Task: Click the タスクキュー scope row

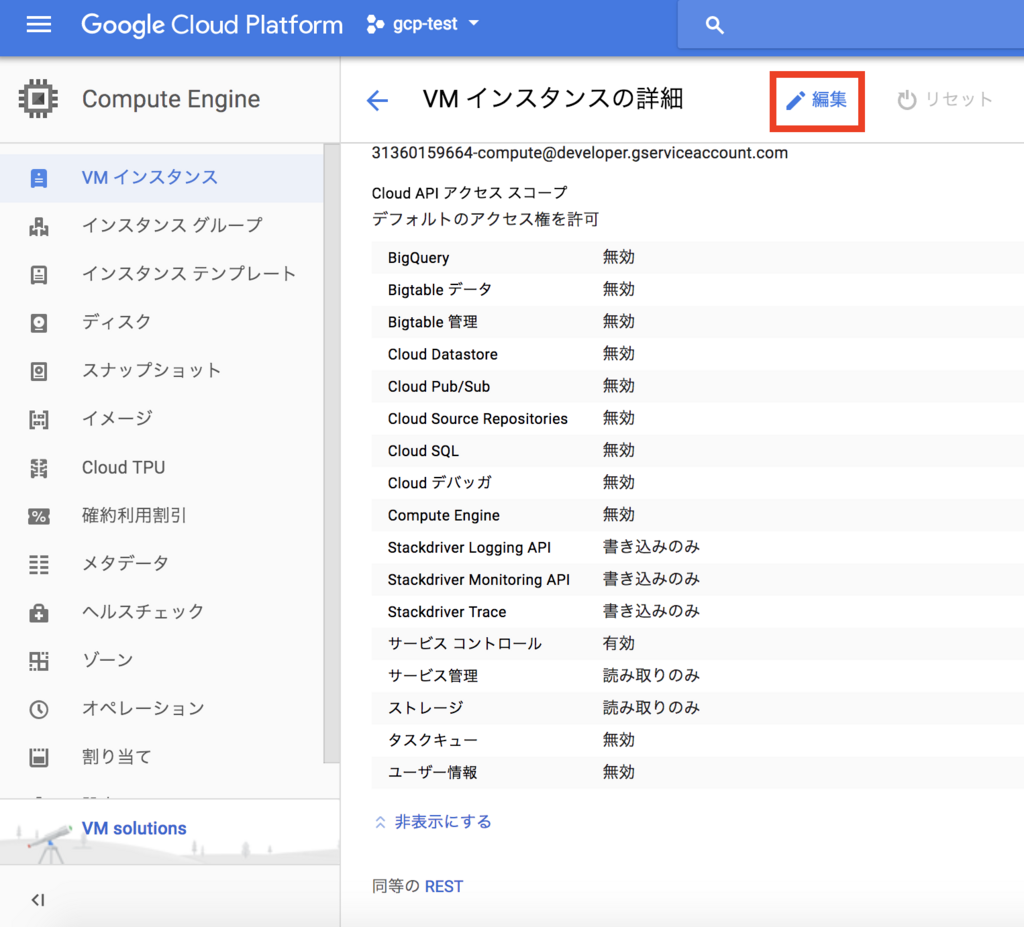Action: point(697,740)
